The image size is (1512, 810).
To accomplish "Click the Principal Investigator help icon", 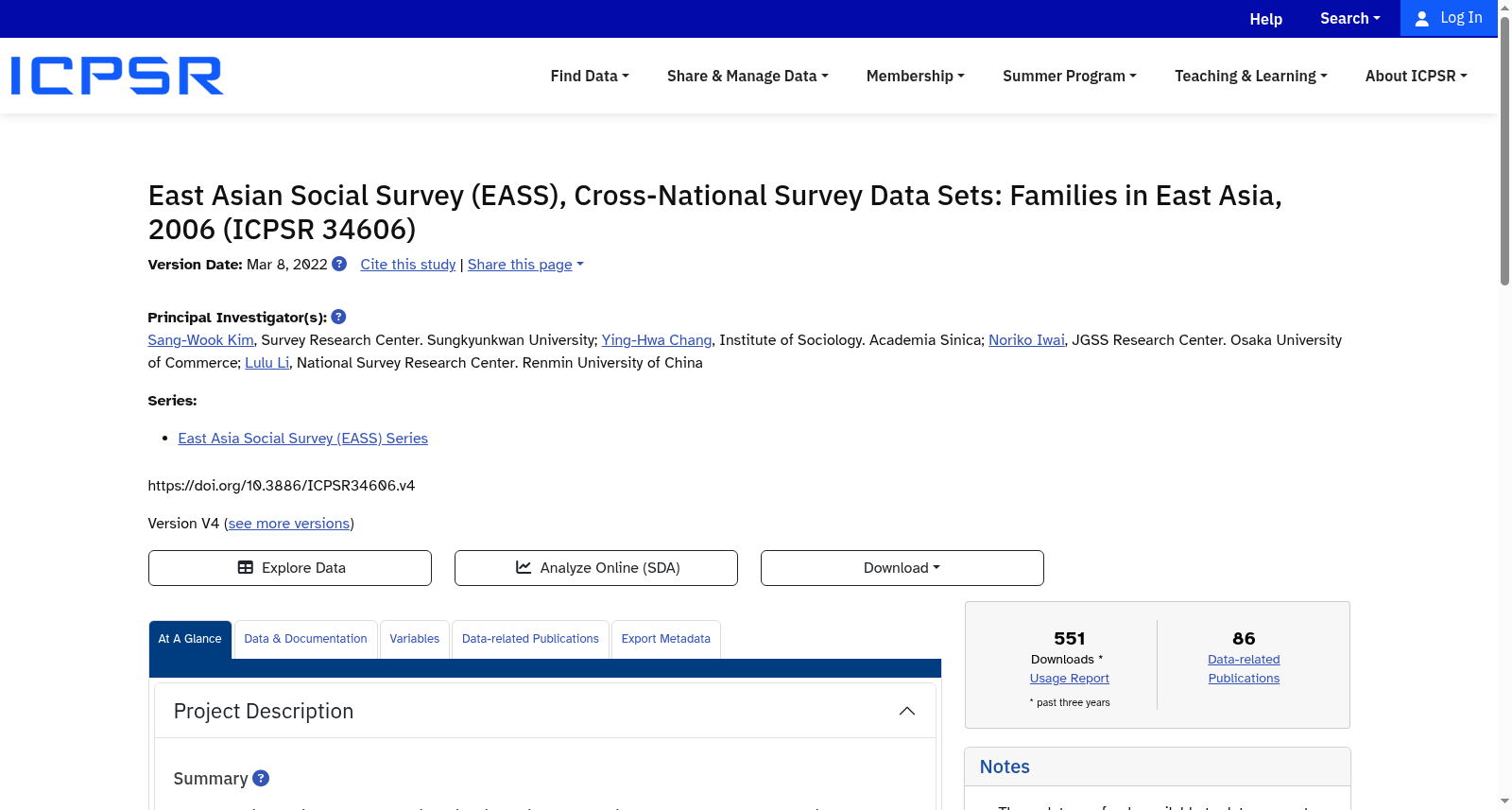I will click(338, 317).
